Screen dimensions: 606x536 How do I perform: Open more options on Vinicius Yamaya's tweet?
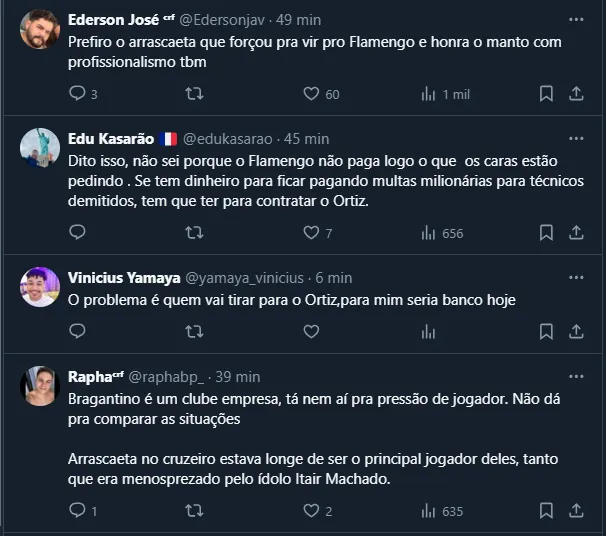[x=575, y=278]
